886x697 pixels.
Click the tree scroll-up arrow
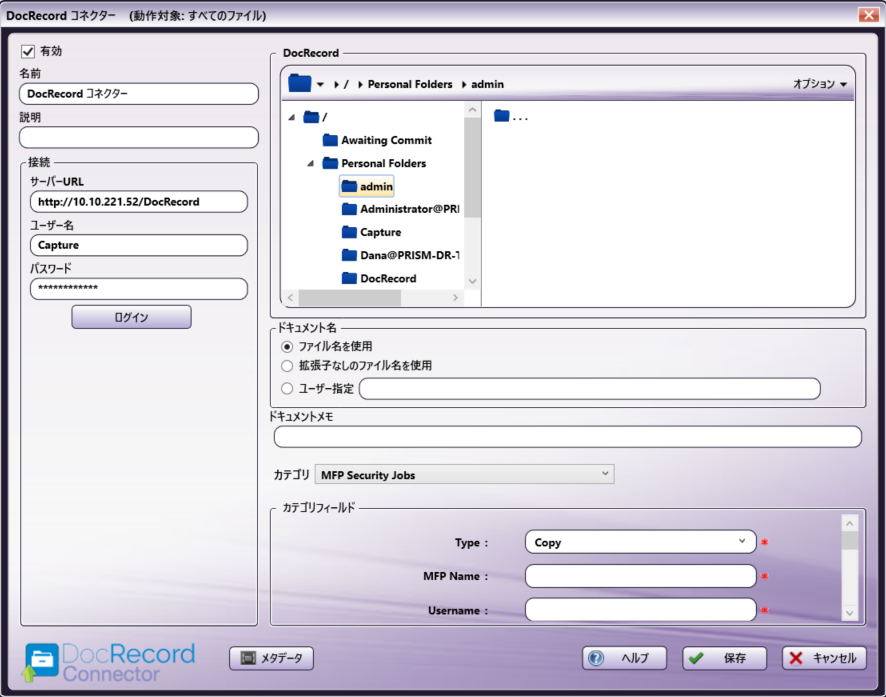pyautogui.click(x=472, y=110)
